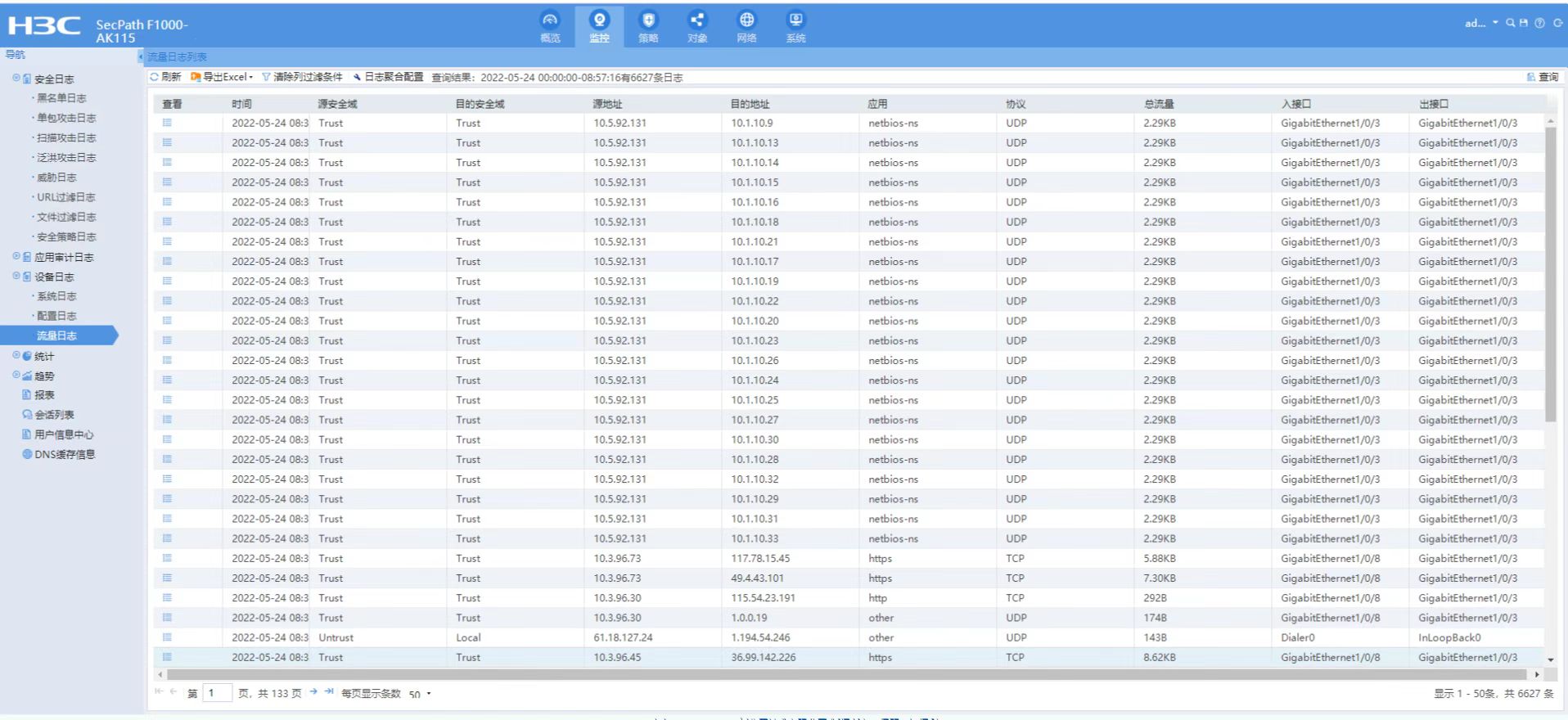Viewport: 1568px width, 720px height.
Task: View details icon for destination 10.1.10.9 row
Action: [167, 123]
